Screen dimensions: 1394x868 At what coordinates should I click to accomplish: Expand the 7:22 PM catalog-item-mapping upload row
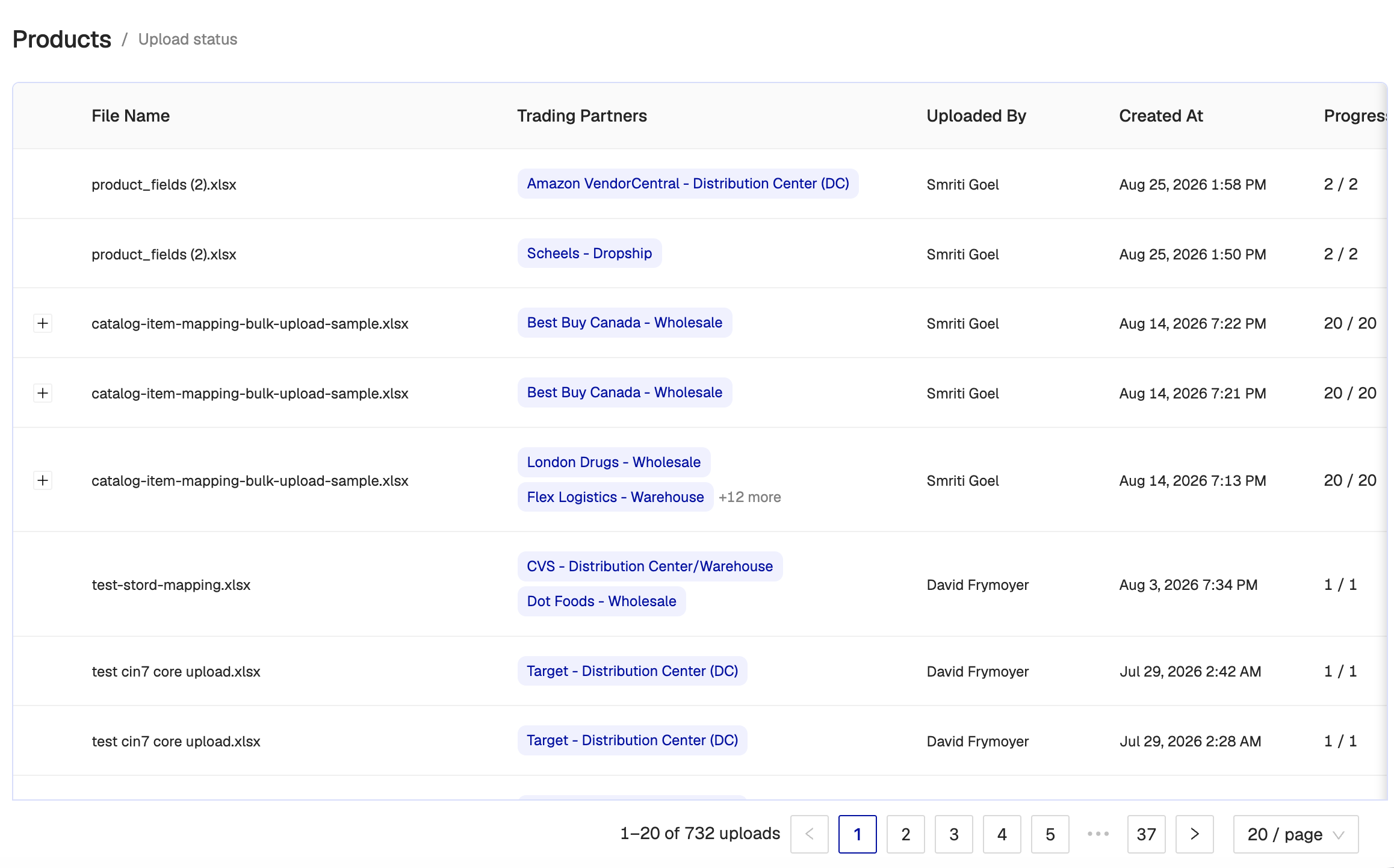coord(43,323)
